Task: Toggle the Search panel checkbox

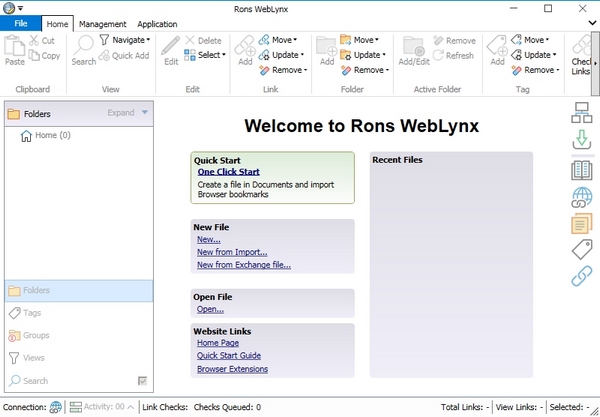Action: coord(142,381)
